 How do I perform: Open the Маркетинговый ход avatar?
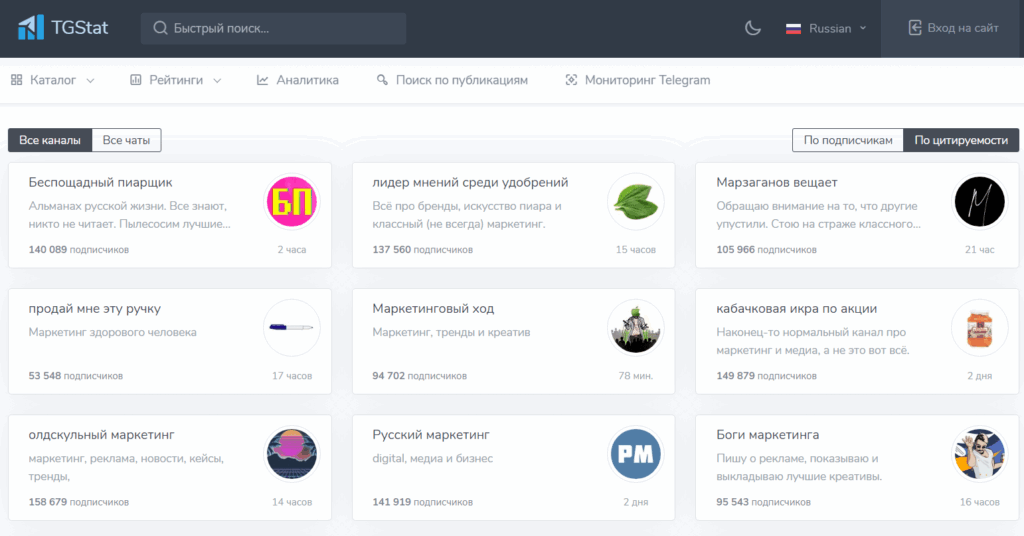click(635, 328)
